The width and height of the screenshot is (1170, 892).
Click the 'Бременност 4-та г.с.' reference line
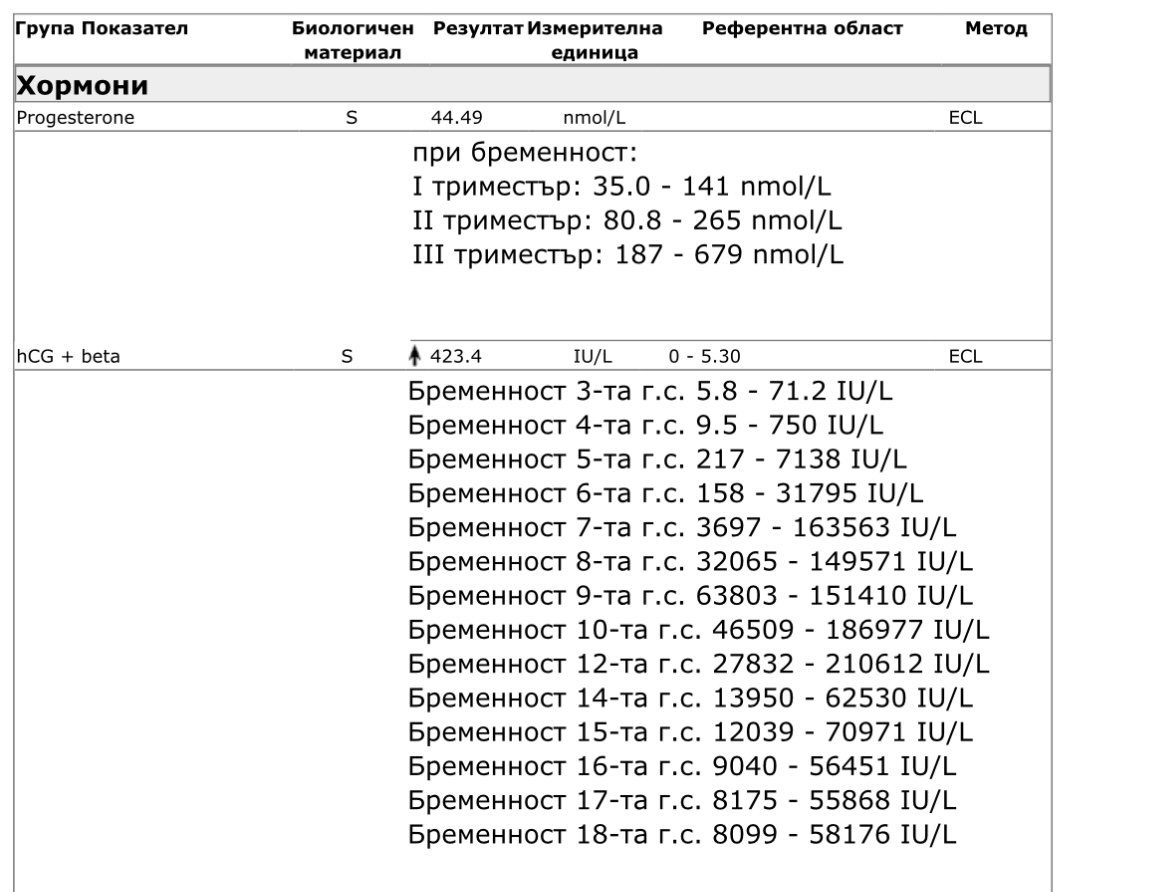coord(646,426)
